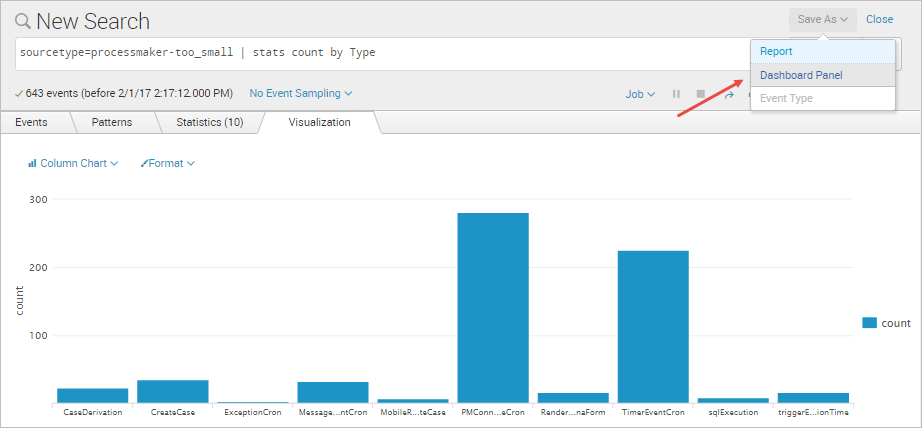Image resolution: width=922 pixels, height=428 pixels.
Task: Open the No Event Sampling dropdown
Action: 300,93
